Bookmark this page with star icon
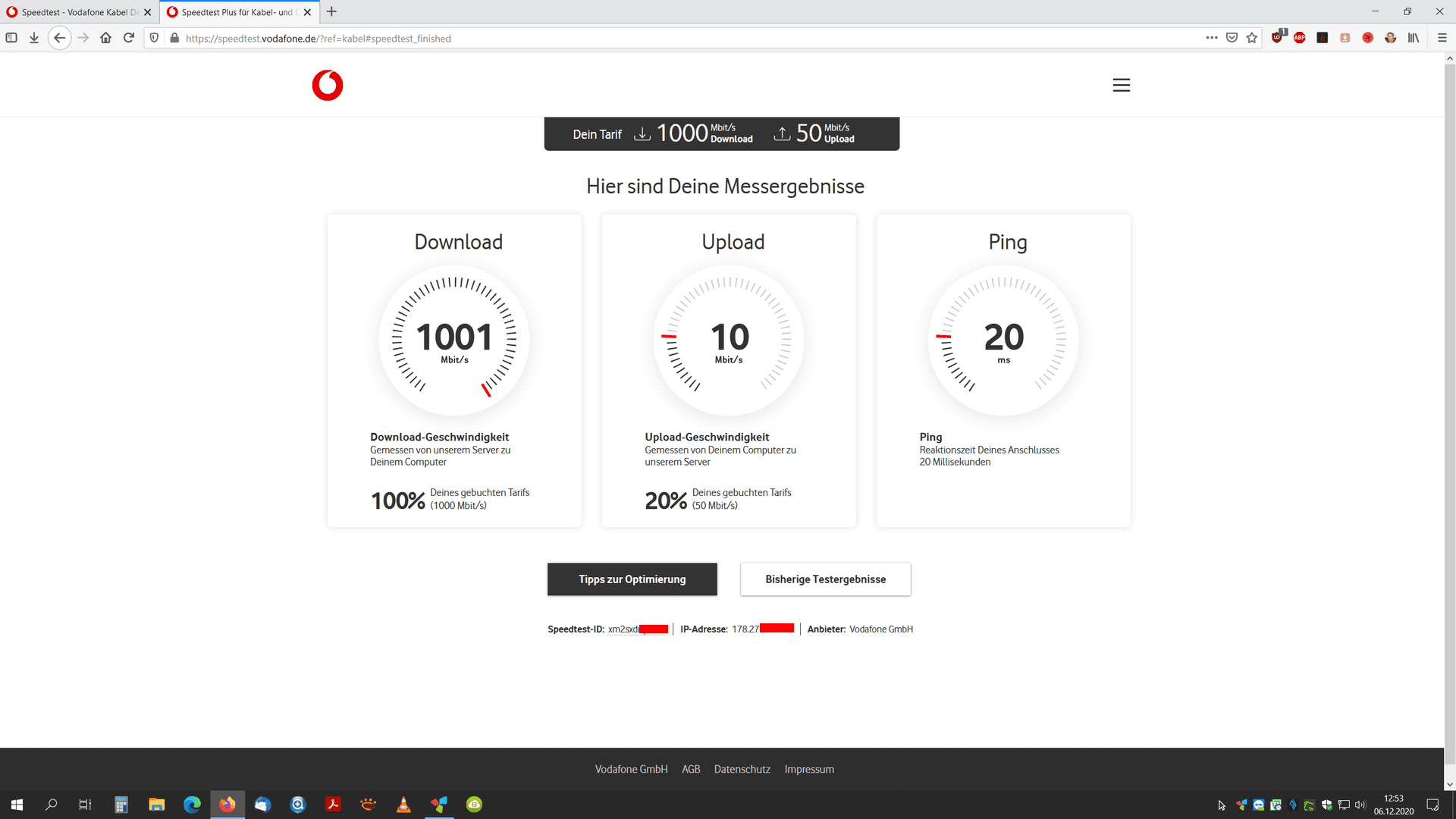1456x819 pixels. pyautogui.click(x=1252, y=38)
